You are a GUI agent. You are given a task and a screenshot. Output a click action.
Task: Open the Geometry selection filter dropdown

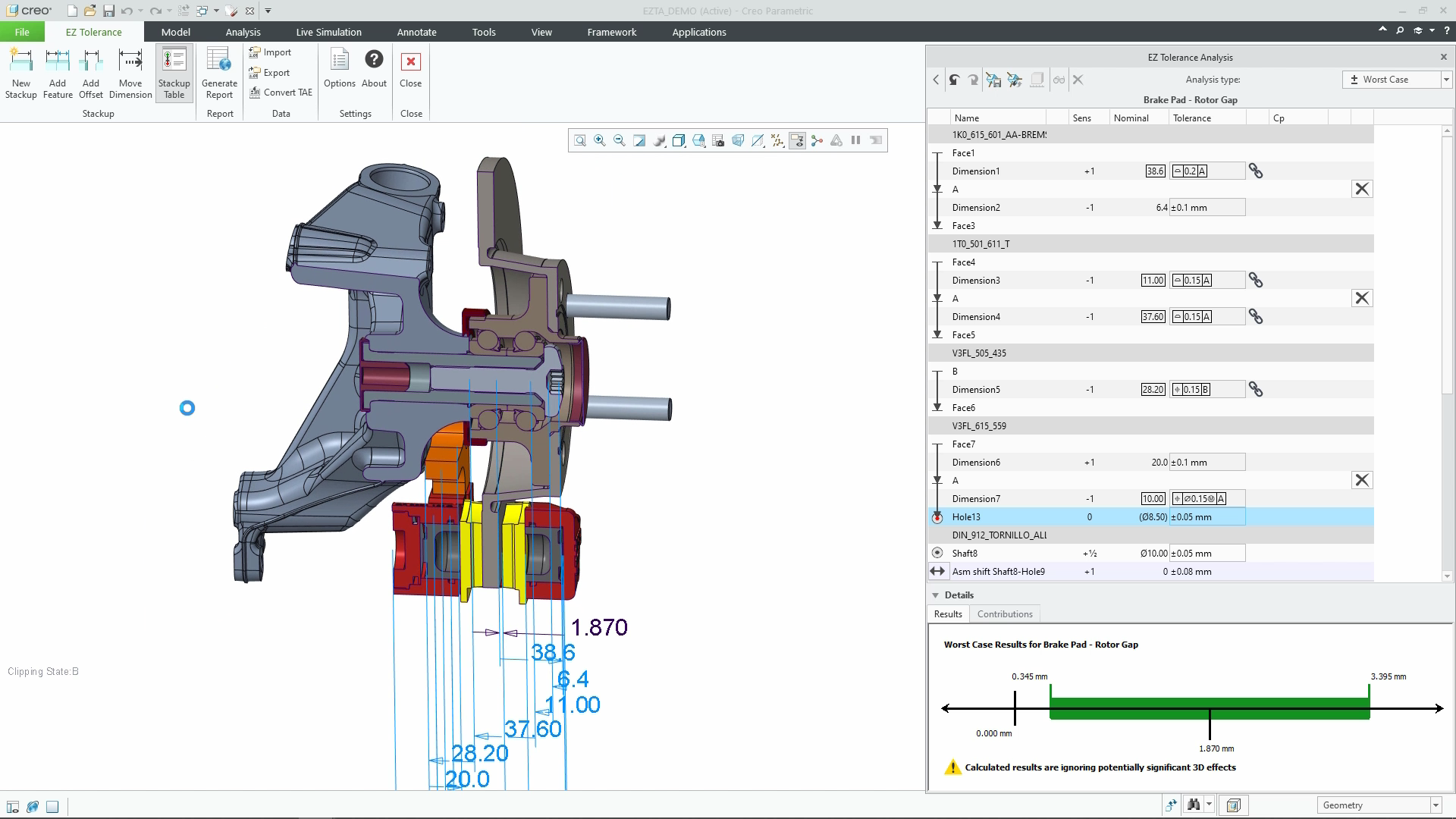1379,805
